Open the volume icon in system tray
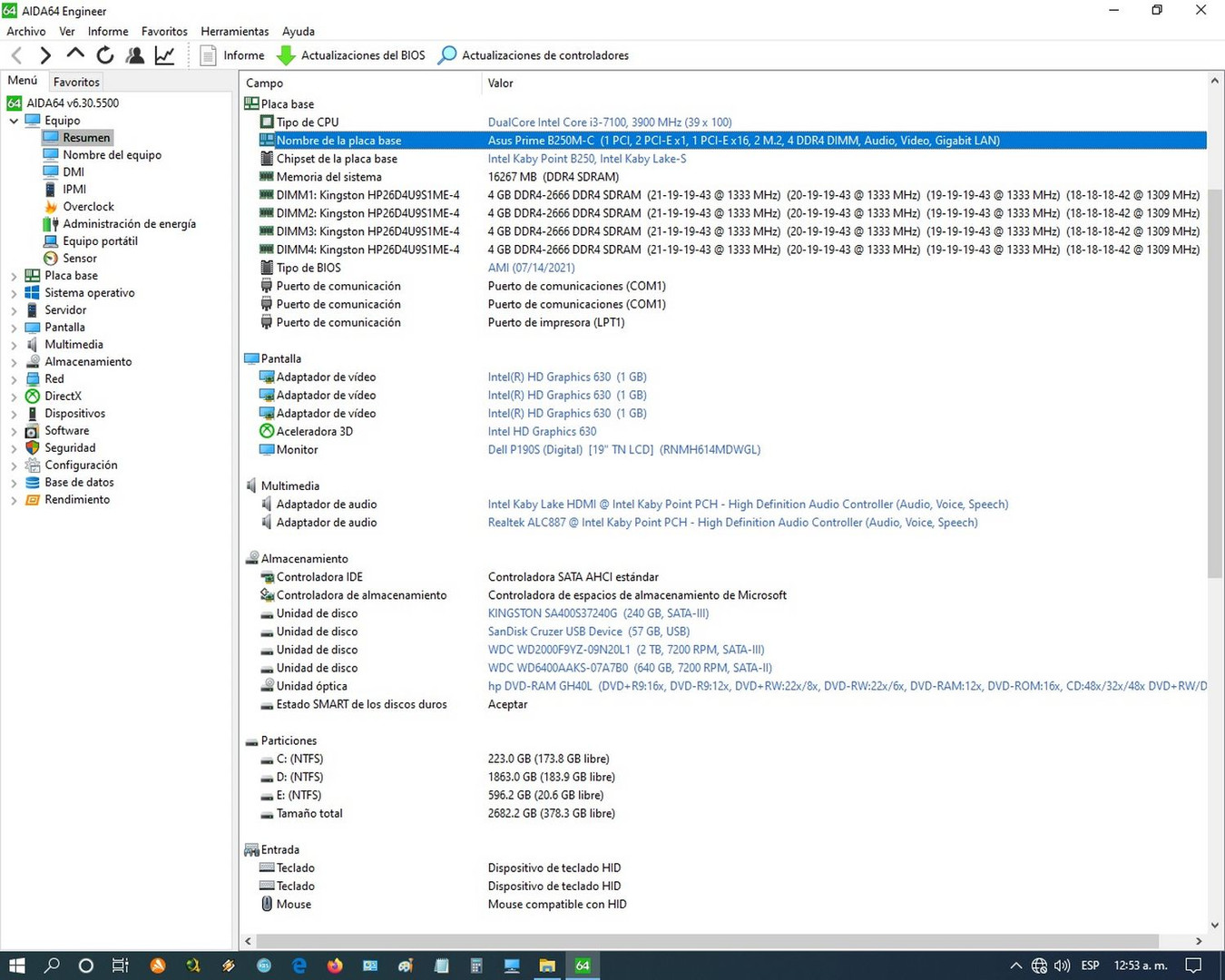 tap(1062, 965)
